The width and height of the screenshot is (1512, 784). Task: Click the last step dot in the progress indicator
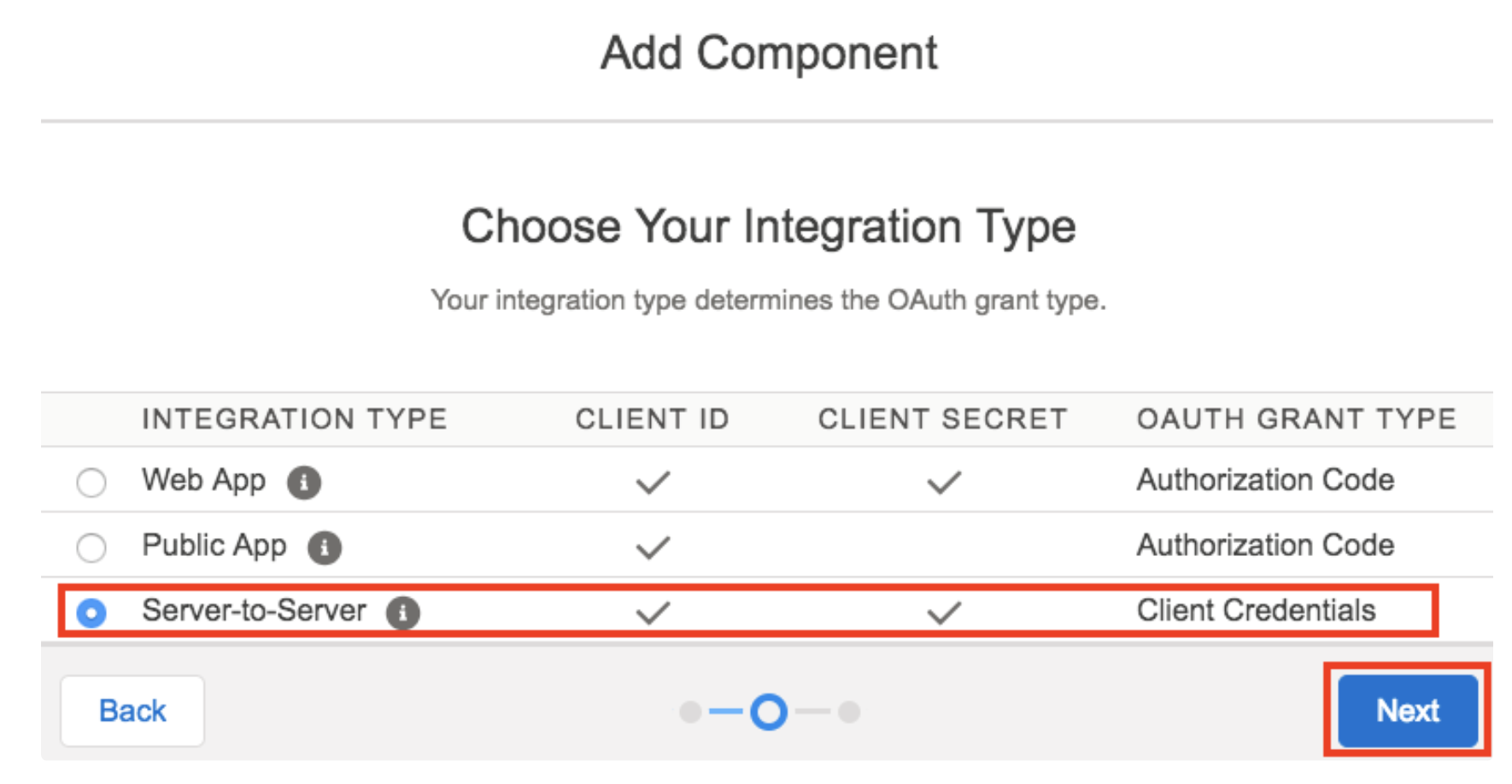(849, 711)
